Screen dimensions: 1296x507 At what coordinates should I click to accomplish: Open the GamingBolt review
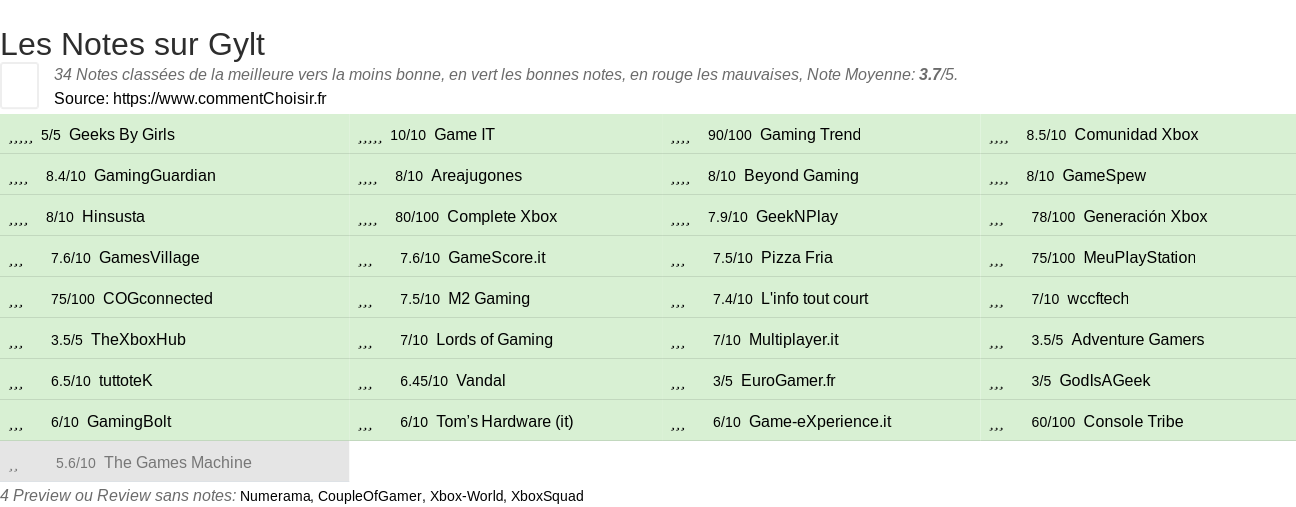click(x=129, y=421)
